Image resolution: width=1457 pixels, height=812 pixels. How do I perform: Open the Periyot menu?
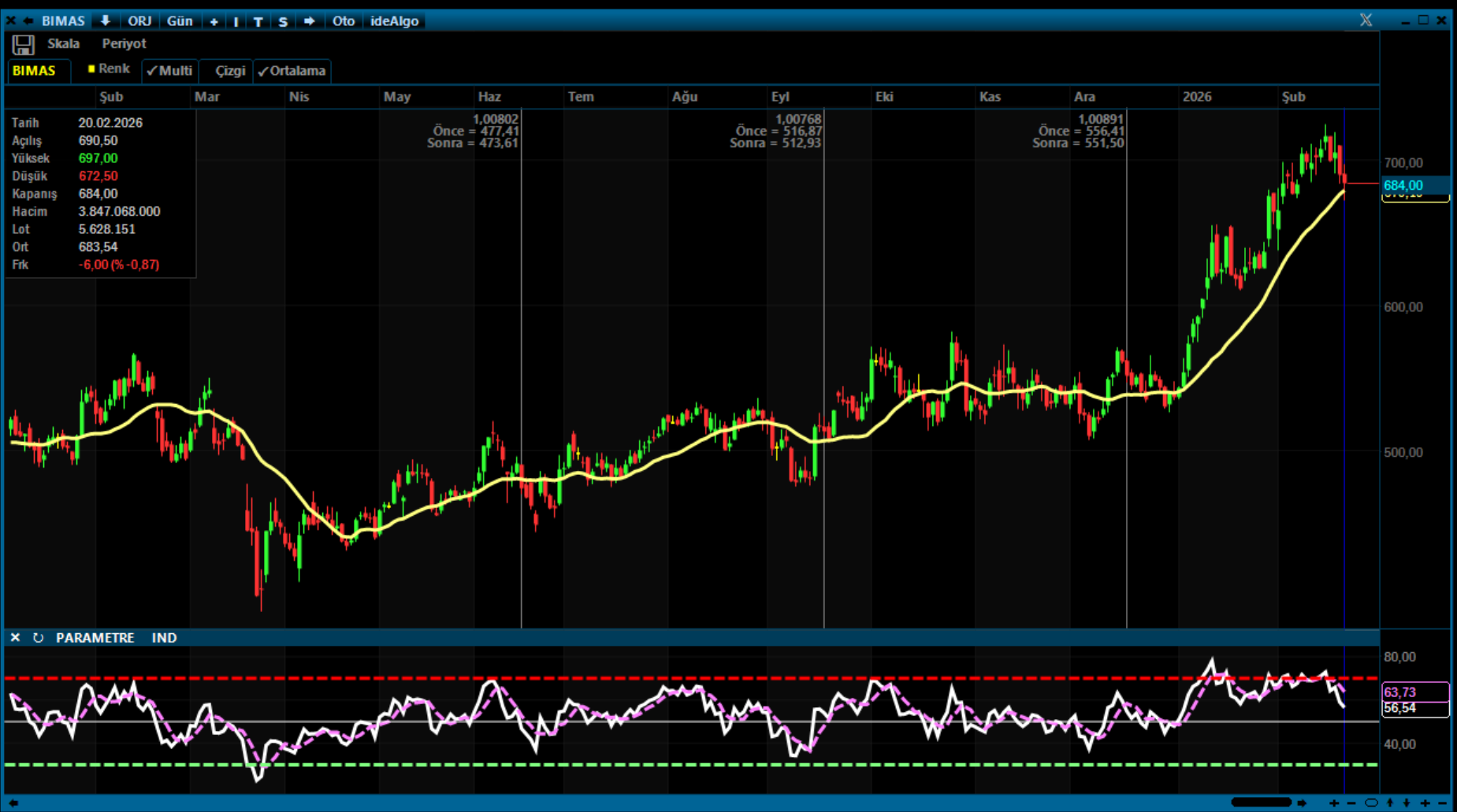(x=124, y=44)
